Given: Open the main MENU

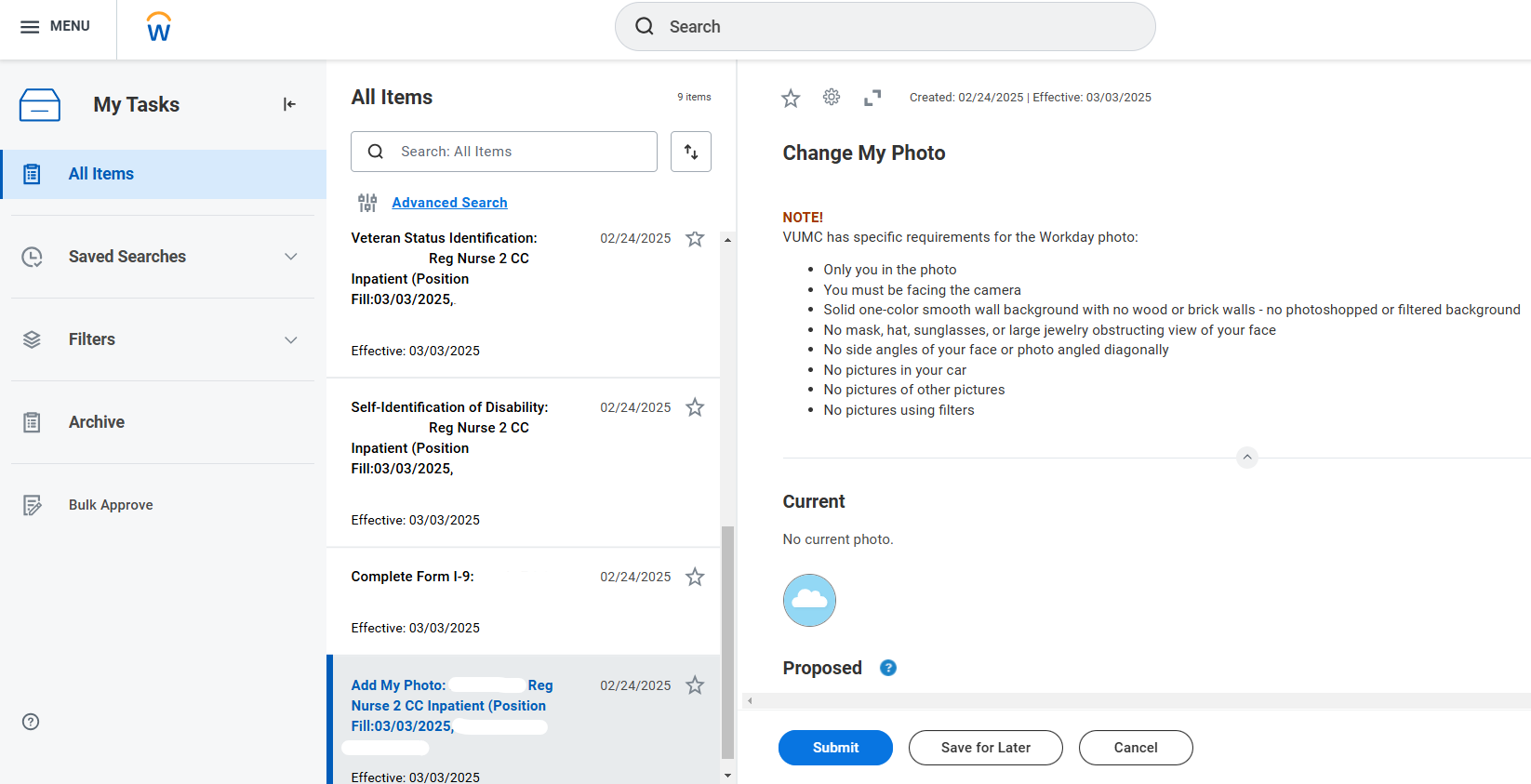Looking at the screenshot, I should point(56,27).
